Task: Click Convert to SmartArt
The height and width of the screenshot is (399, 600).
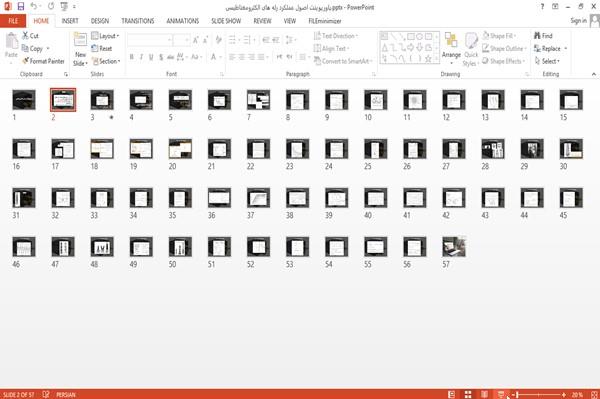Action: pos(342,61)
